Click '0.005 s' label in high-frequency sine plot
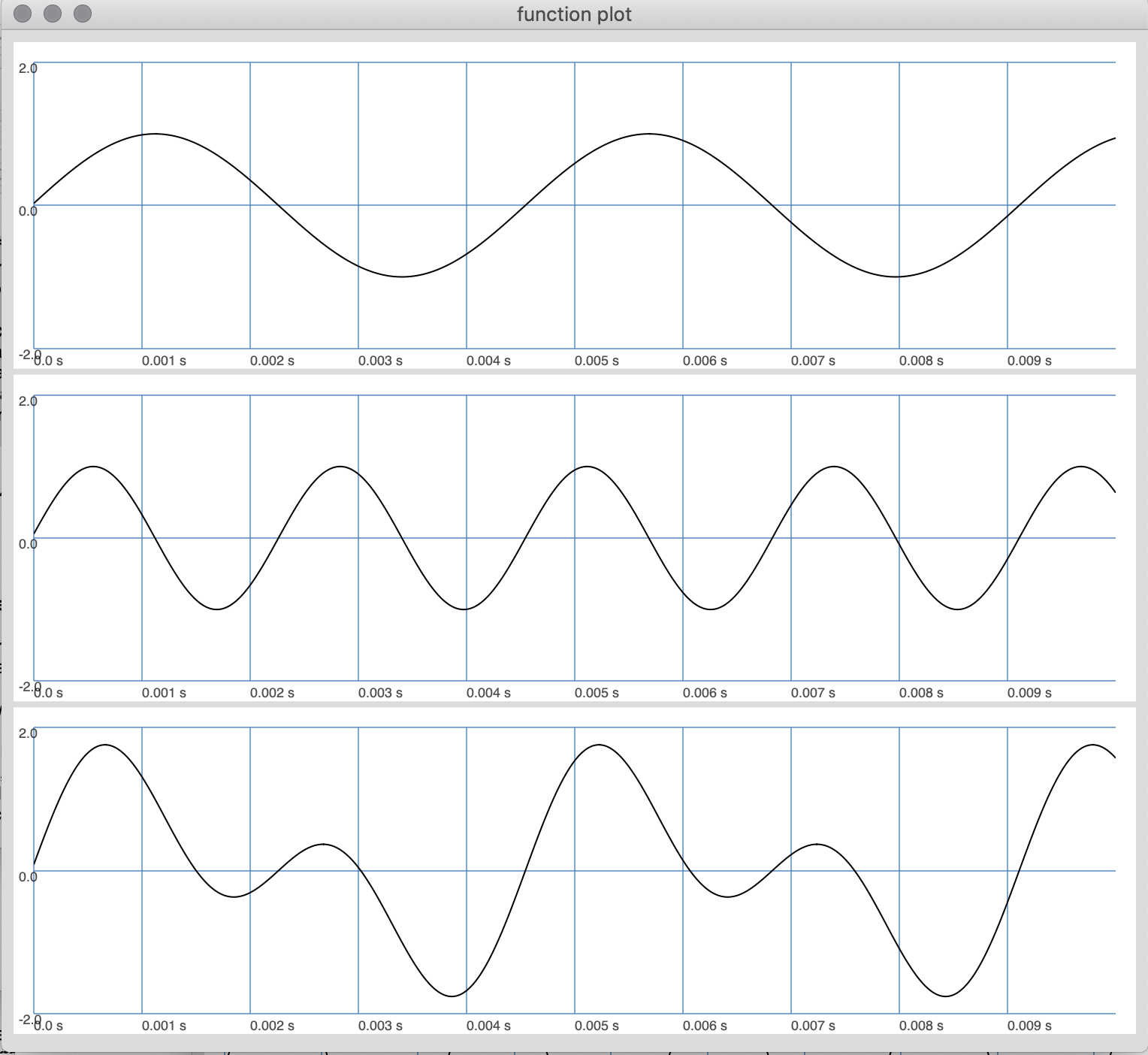Viewport: 1148px width, 1055px height. click(x=597, y=693)
